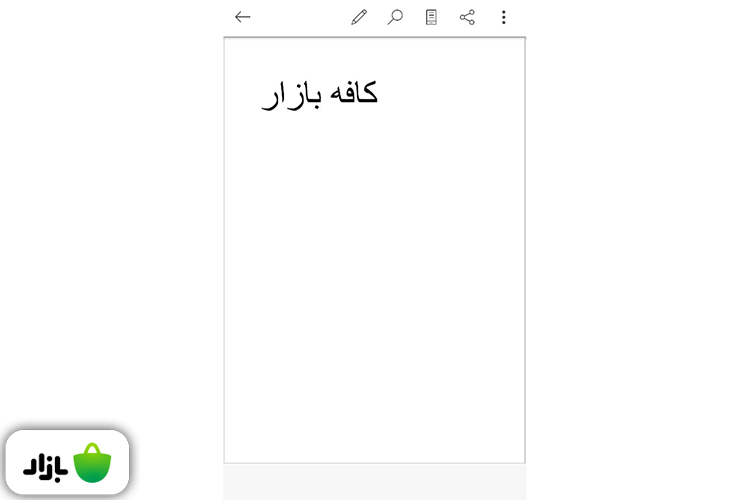Click the bottom edge of the page
Screen dimensions: 750x500
click(375, 462)
